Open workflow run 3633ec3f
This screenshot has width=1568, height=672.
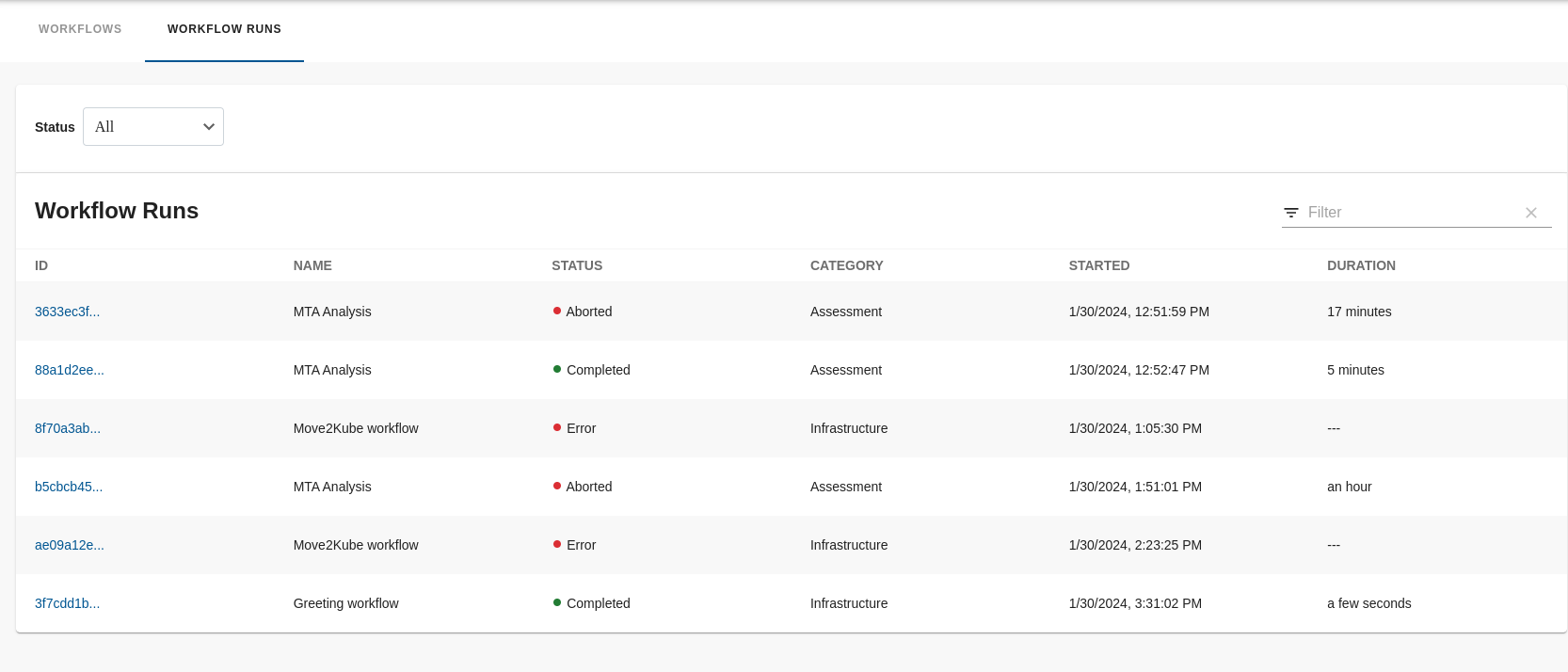pos(67,312)
